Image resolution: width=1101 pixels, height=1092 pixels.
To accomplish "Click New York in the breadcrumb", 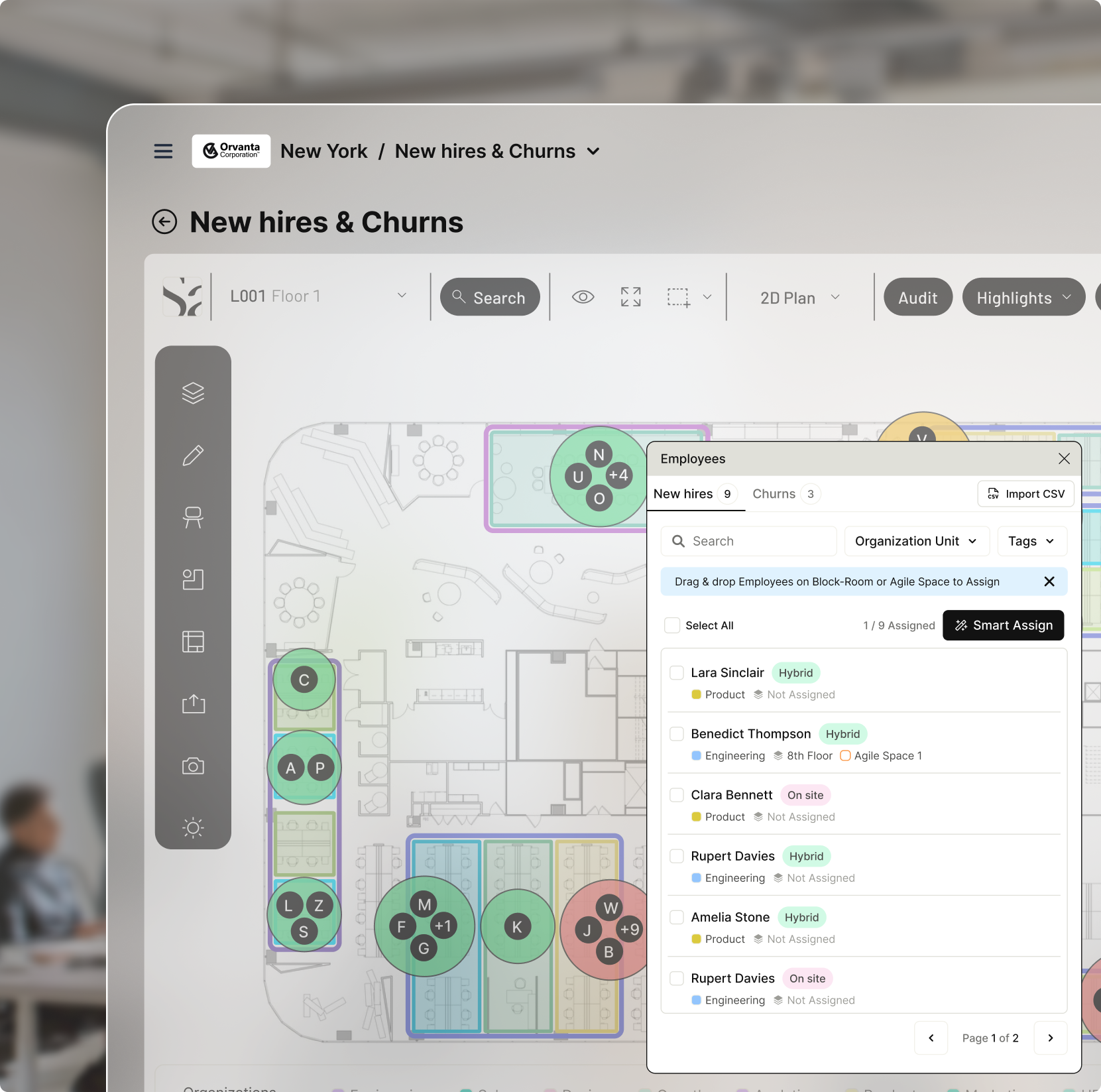I will coord(324,151).
